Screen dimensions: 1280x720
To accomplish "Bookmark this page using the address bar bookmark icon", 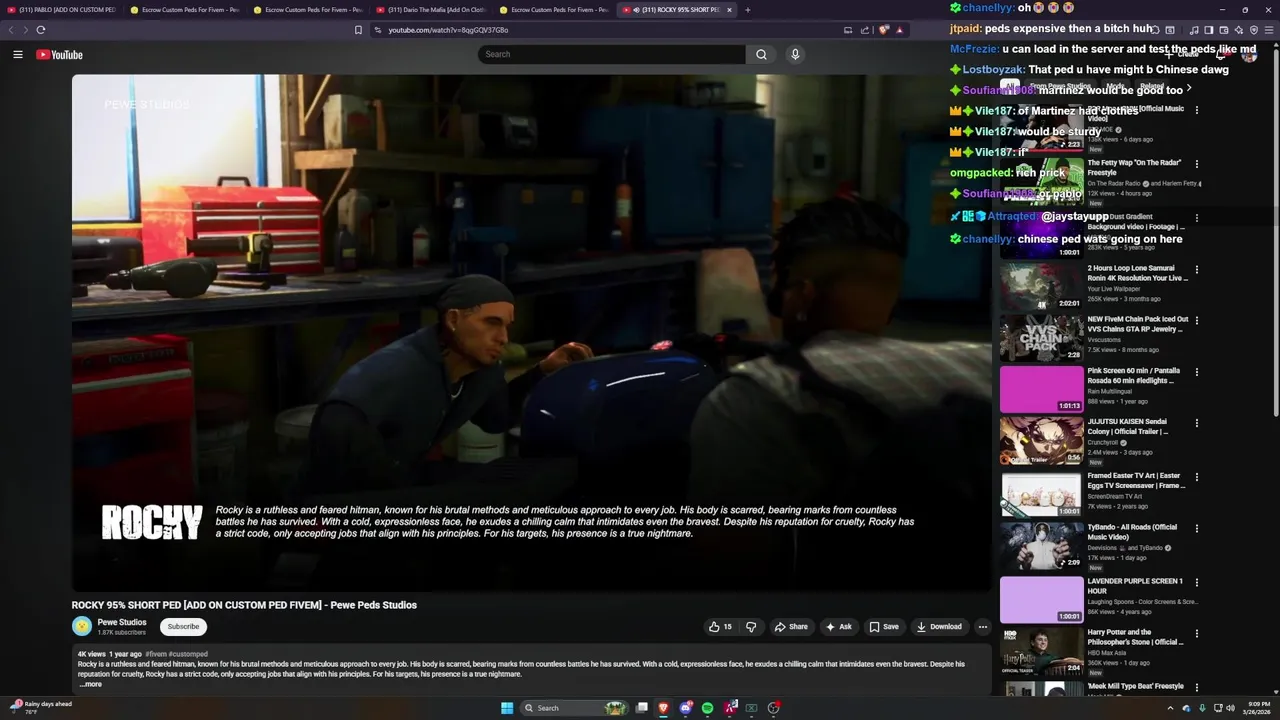I will click(358, 30).
